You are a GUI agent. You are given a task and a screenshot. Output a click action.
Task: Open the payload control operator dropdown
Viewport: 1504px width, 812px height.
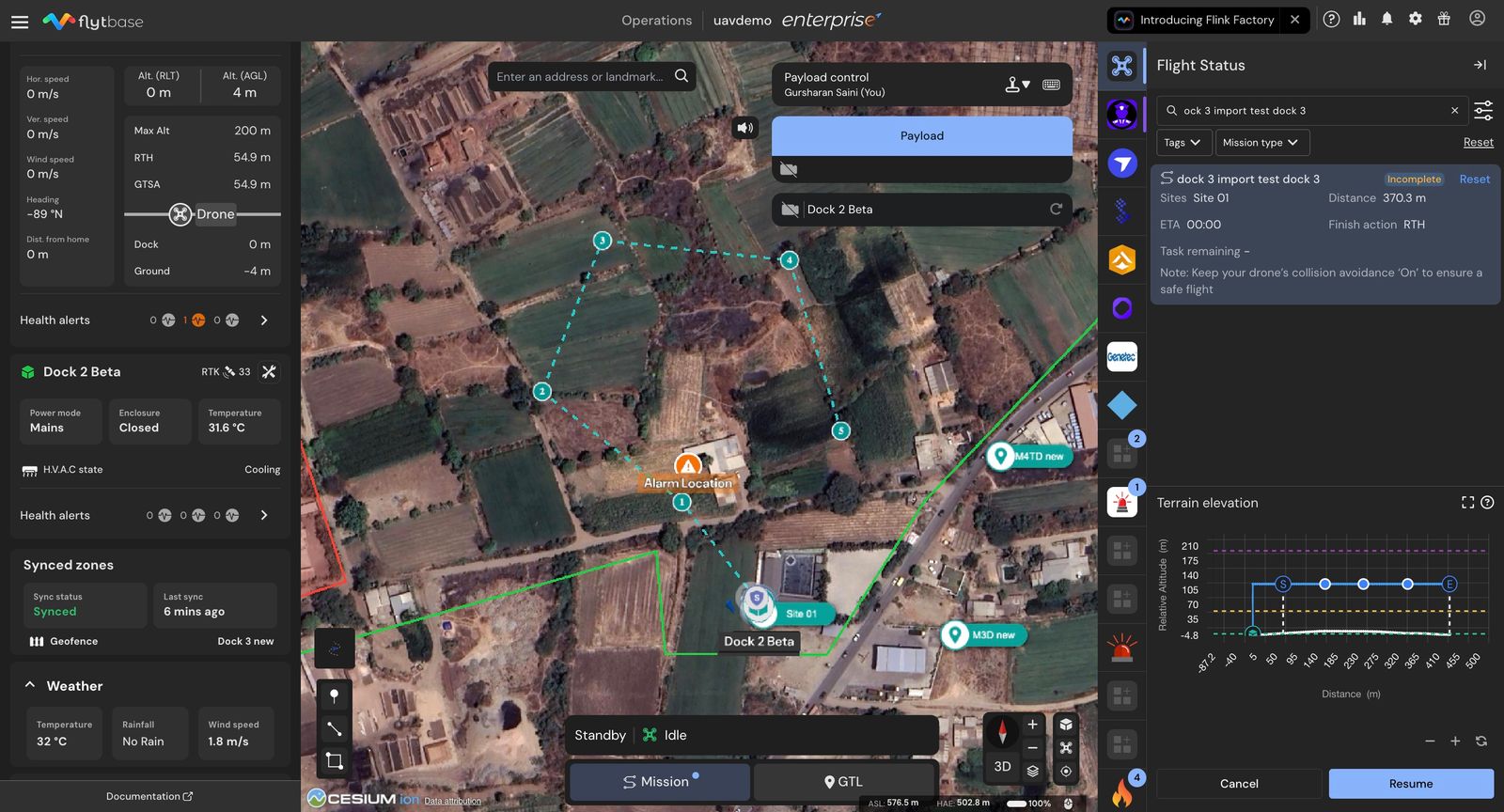coord(1017,85)
